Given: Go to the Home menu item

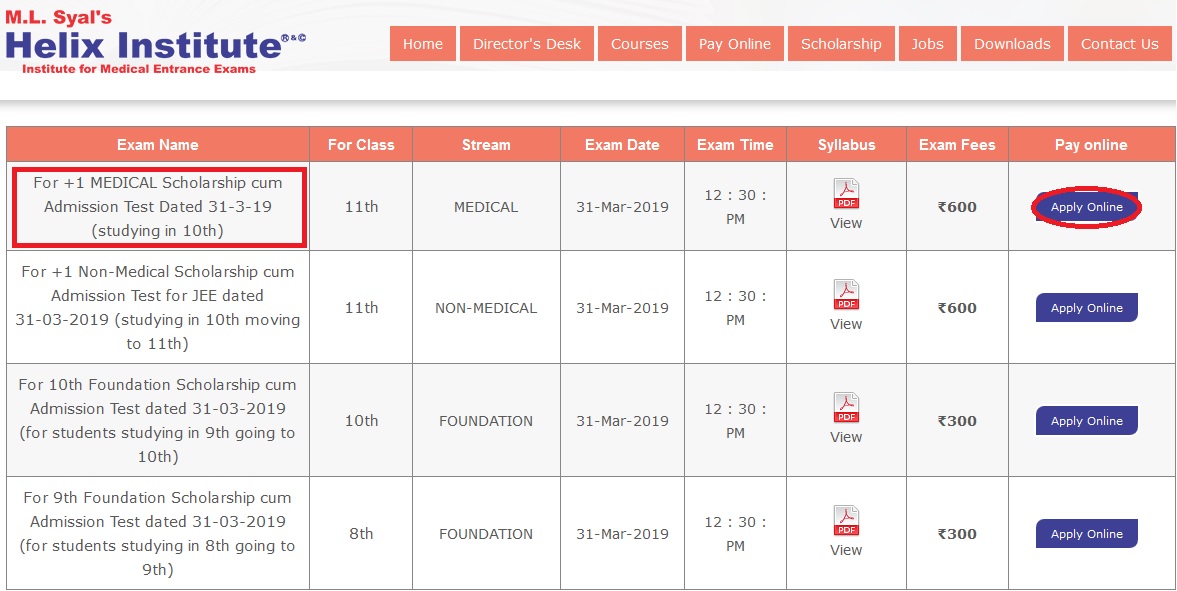Looking at the screenshot, I should (423, 44).
